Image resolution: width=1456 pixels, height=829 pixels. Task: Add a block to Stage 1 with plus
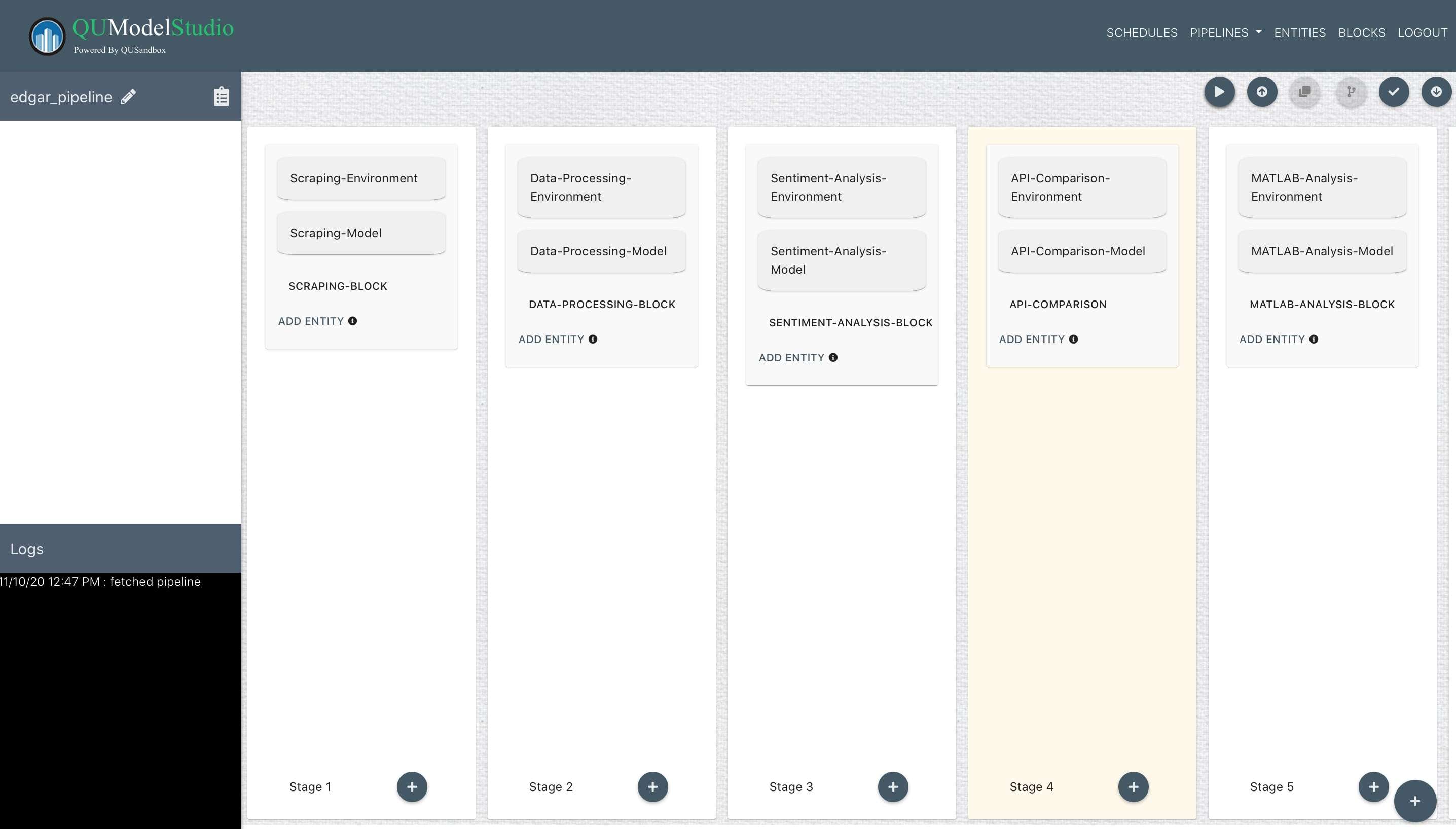click(412, 786)
